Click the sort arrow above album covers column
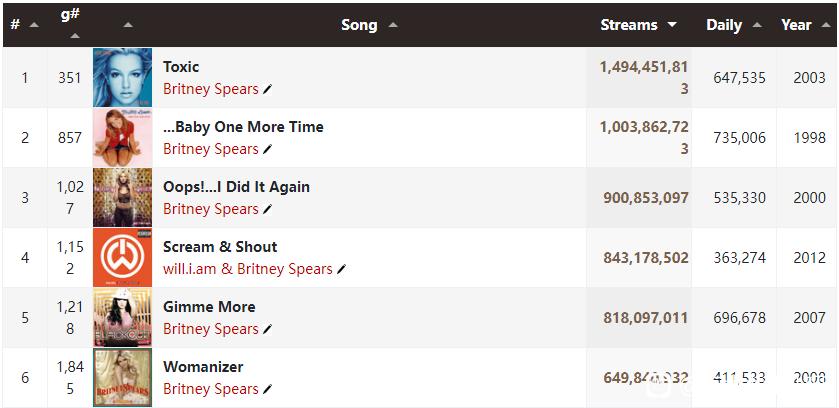 pyautogui.click(x=128, y=25)
